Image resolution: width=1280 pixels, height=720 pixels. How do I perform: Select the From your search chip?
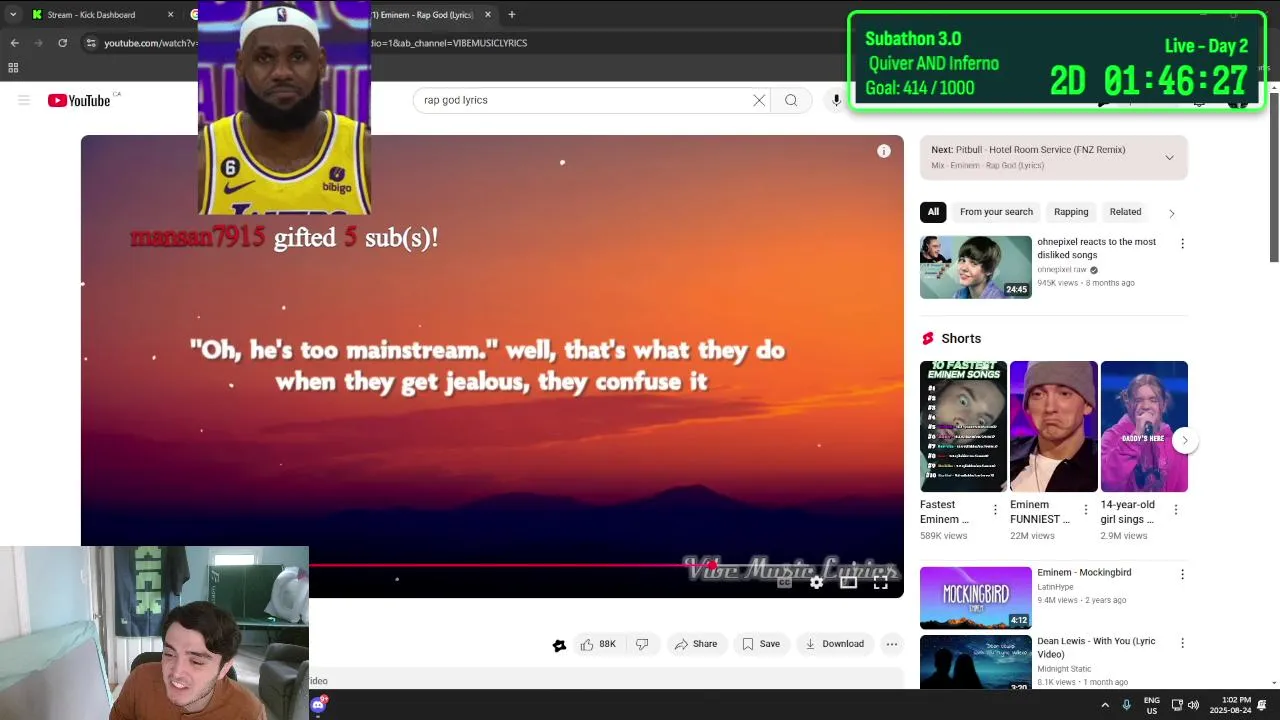tap(996, 212)
